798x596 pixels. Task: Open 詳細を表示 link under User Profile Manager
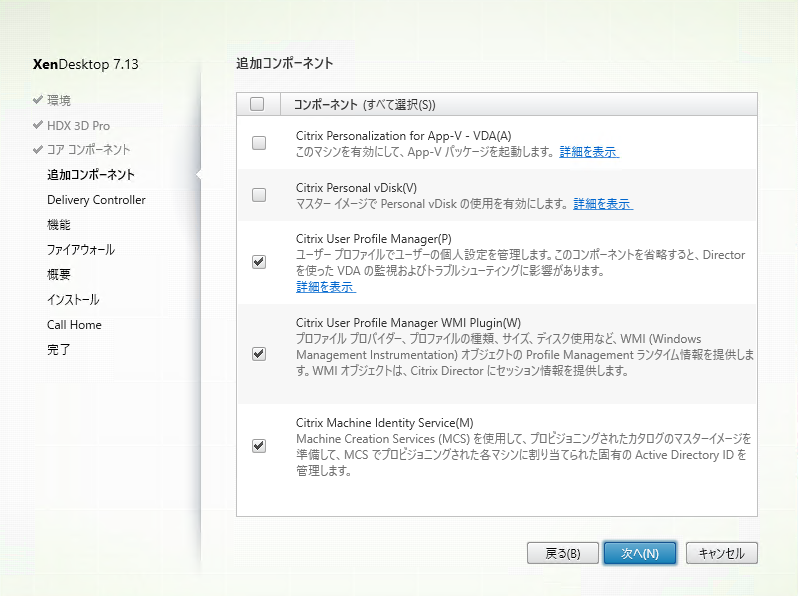326,287
